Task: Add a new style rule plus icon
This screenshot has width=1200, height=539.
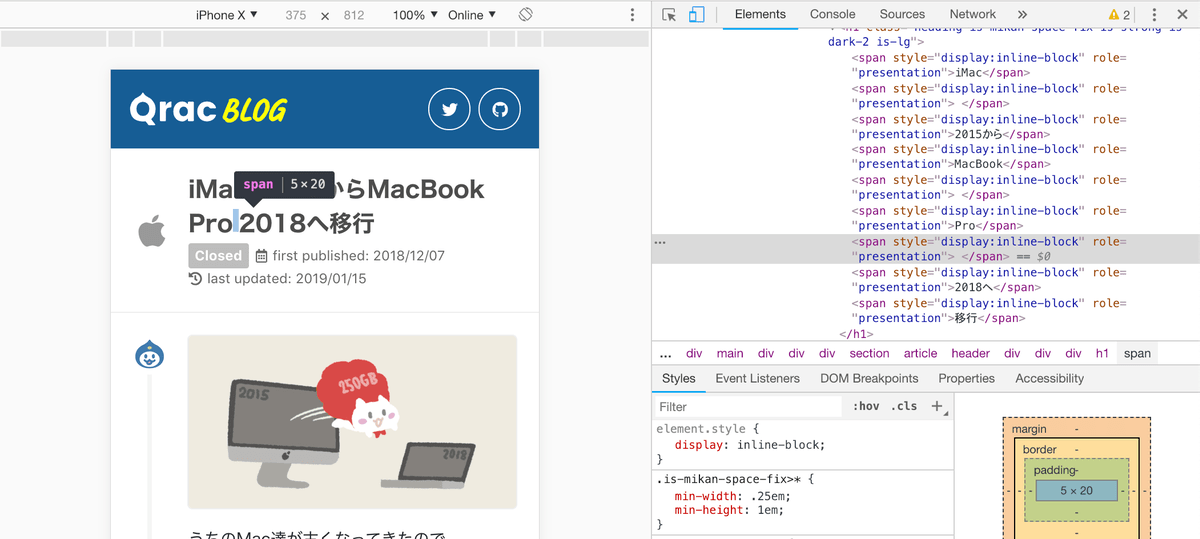Action: [x=936, y=406]
